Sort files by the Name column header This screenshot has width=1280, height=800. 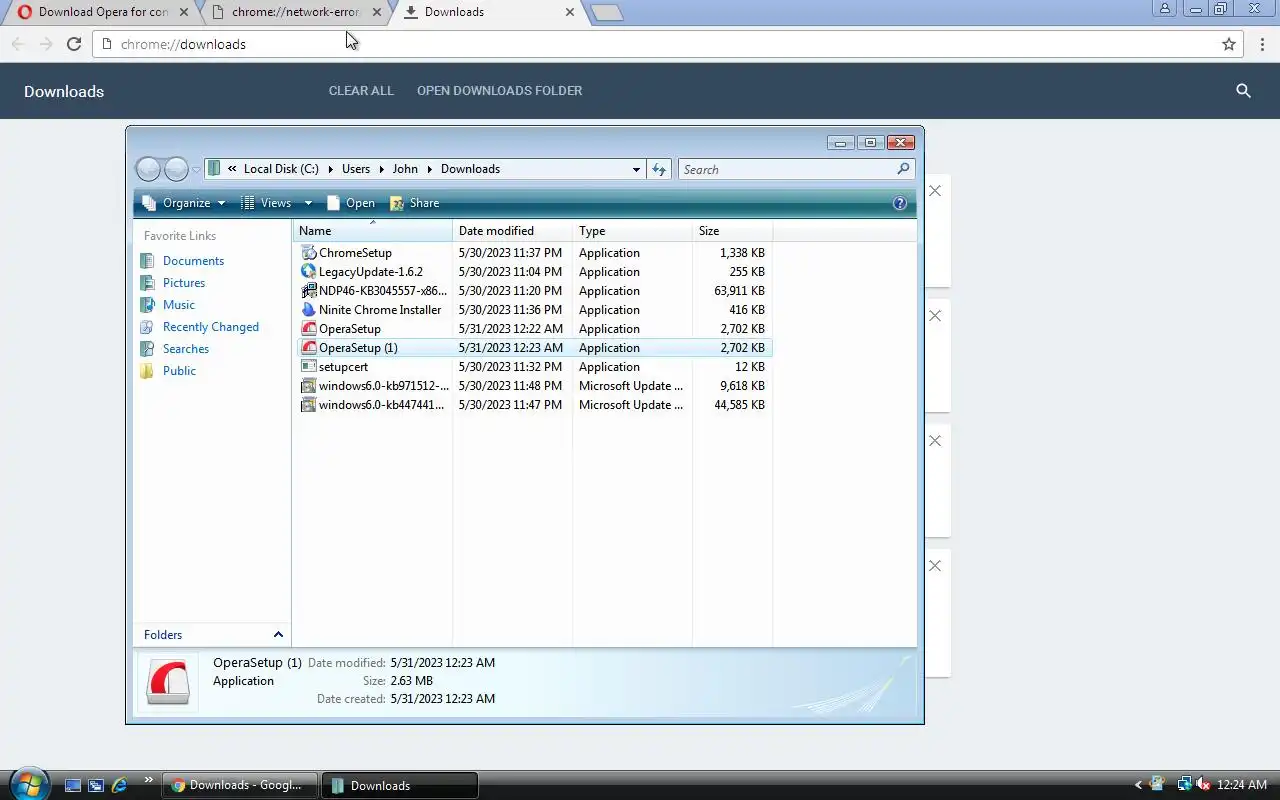click(373, 231)
